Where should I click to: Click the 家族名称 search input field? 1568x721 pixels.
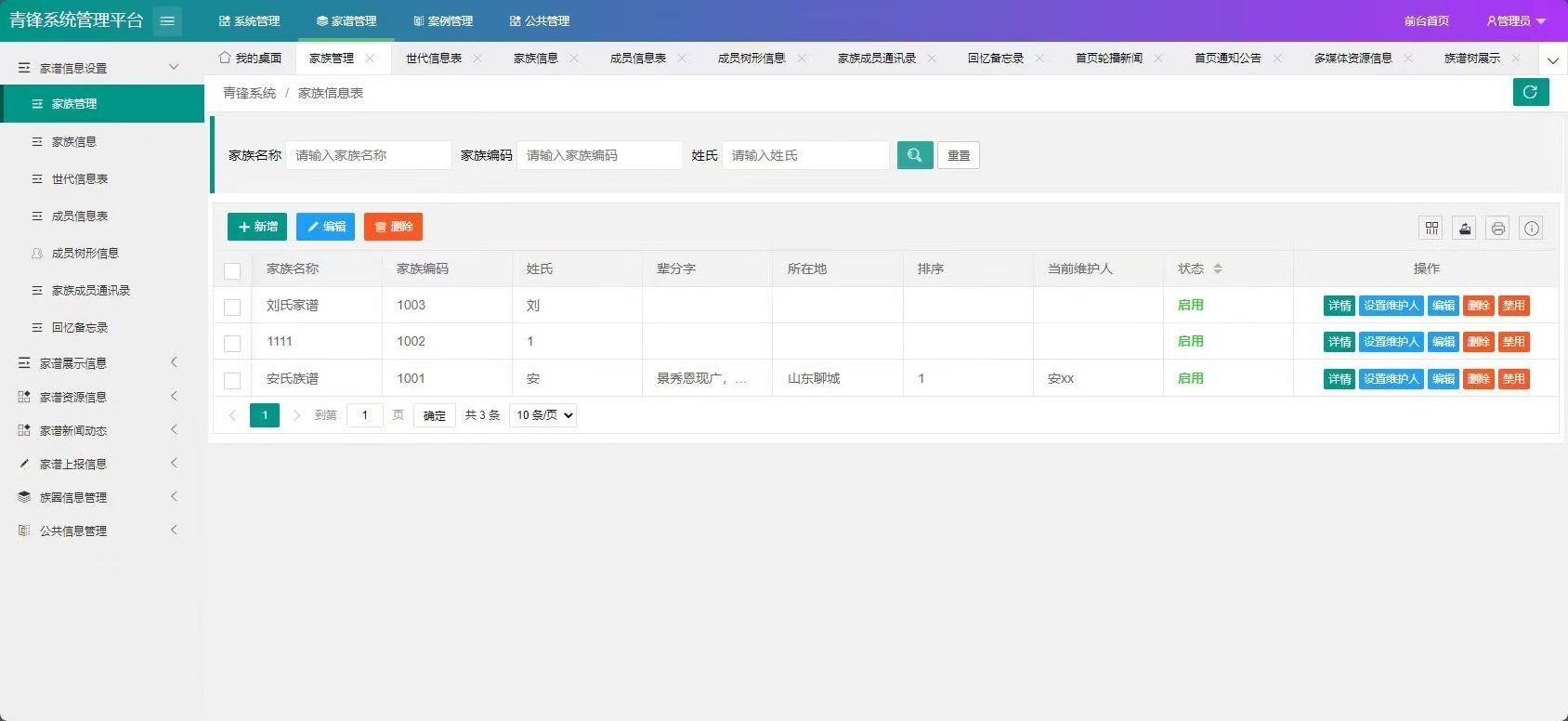tap(368, 155)
